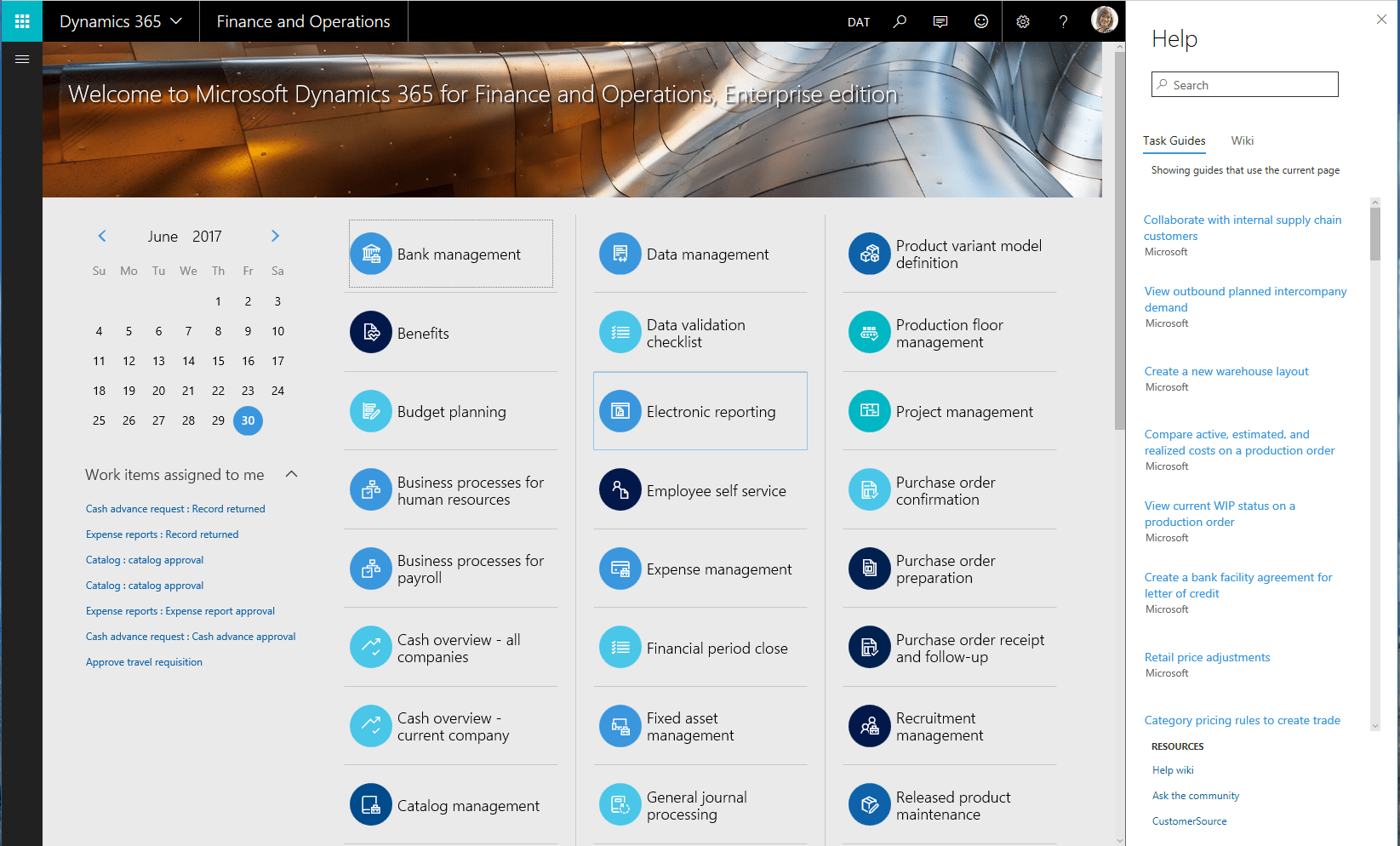Advance calendar to next month
The height and width of the screenshot is (846, 1400).
point(275,236)
